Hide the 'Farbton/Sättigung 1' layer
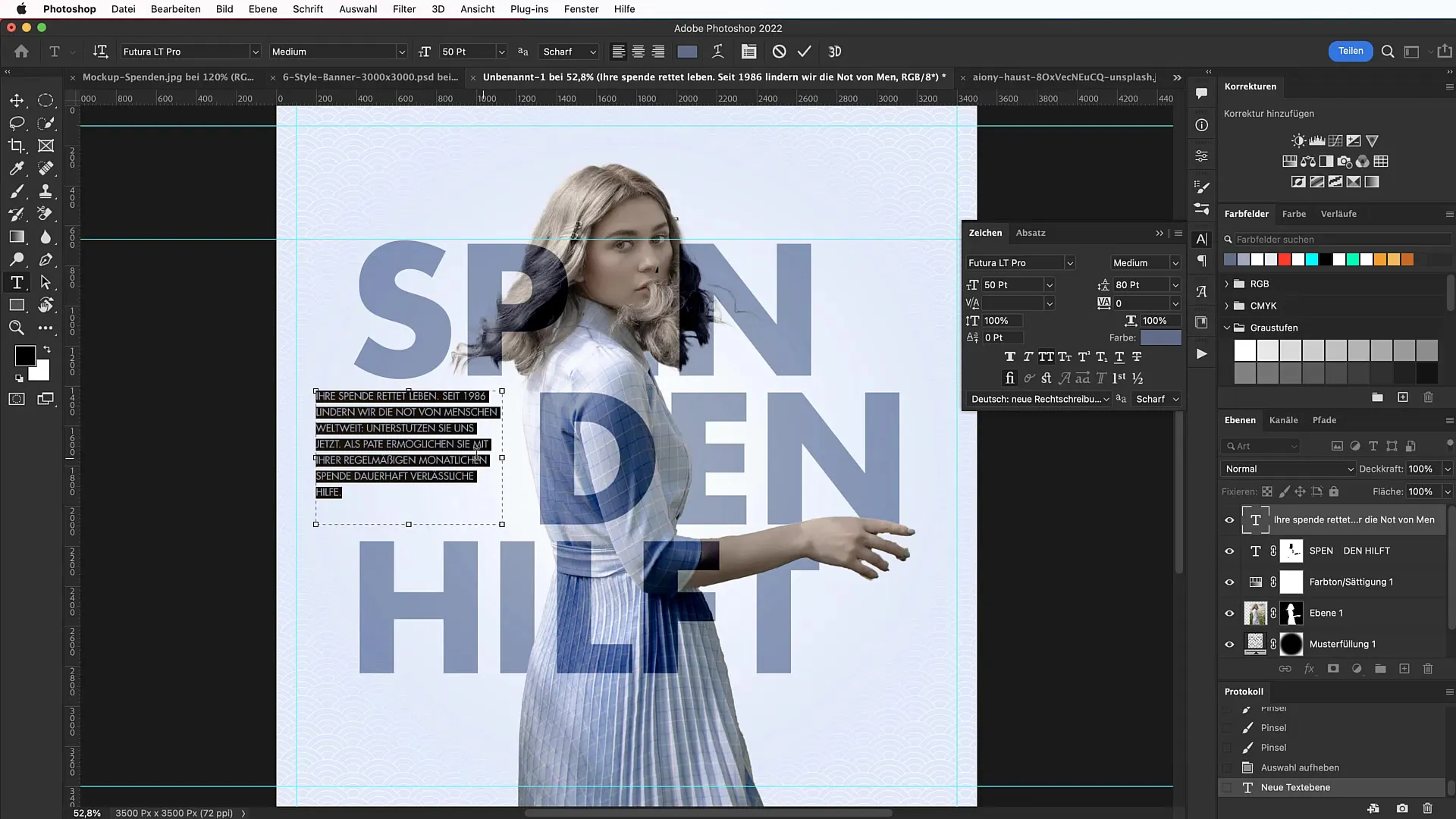Viewport: 1456px width, 819px height. coord(1229,582)
